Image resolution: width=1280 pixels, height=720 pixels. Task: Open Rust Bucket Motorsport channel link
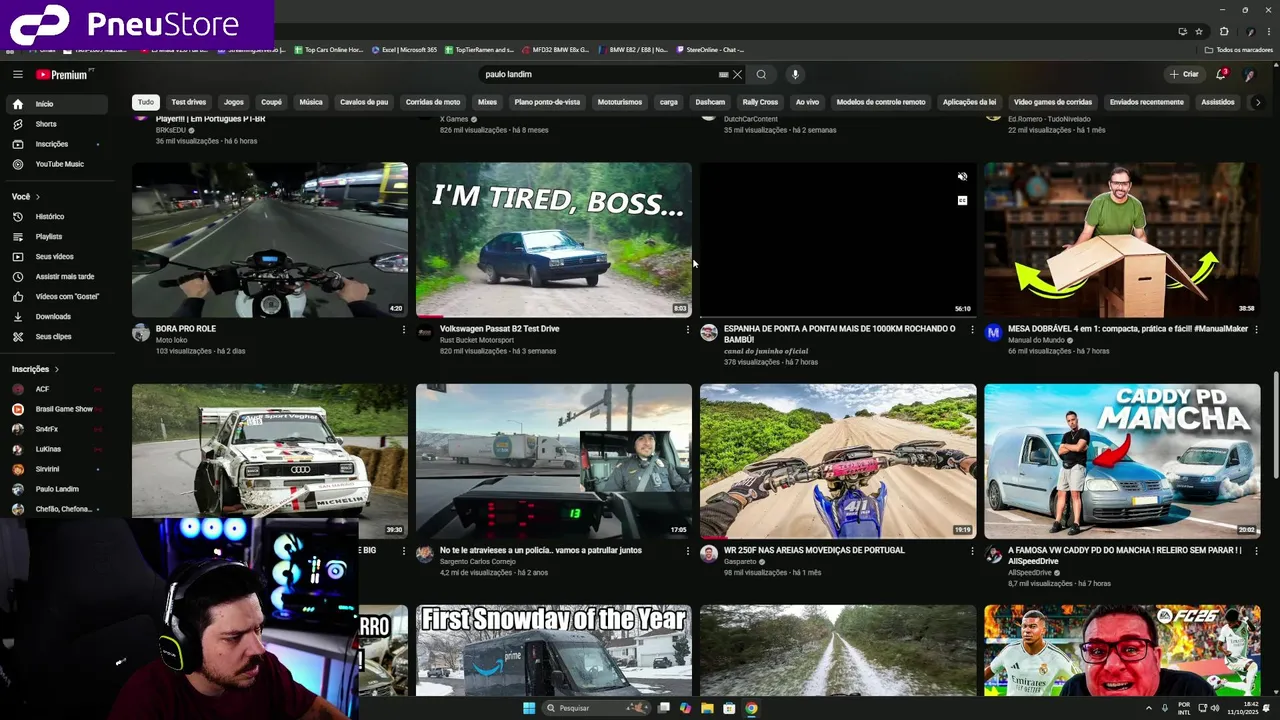(x=477, y=340)
